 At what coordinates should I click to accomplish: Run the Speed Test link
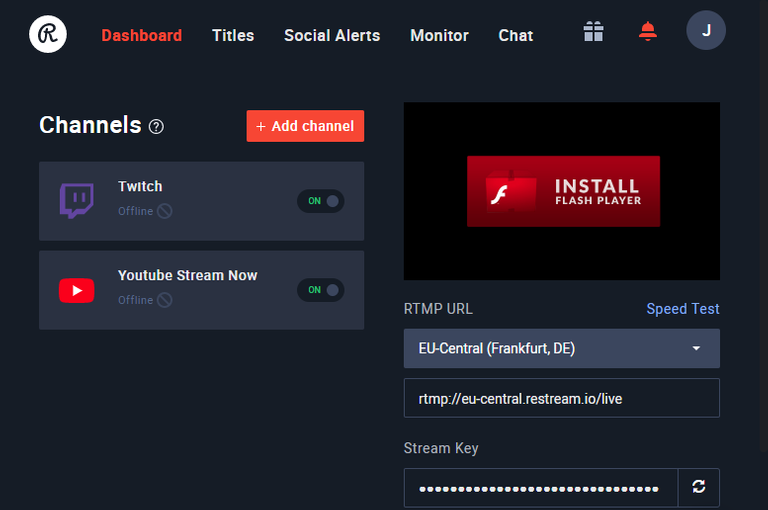point(683,309)
